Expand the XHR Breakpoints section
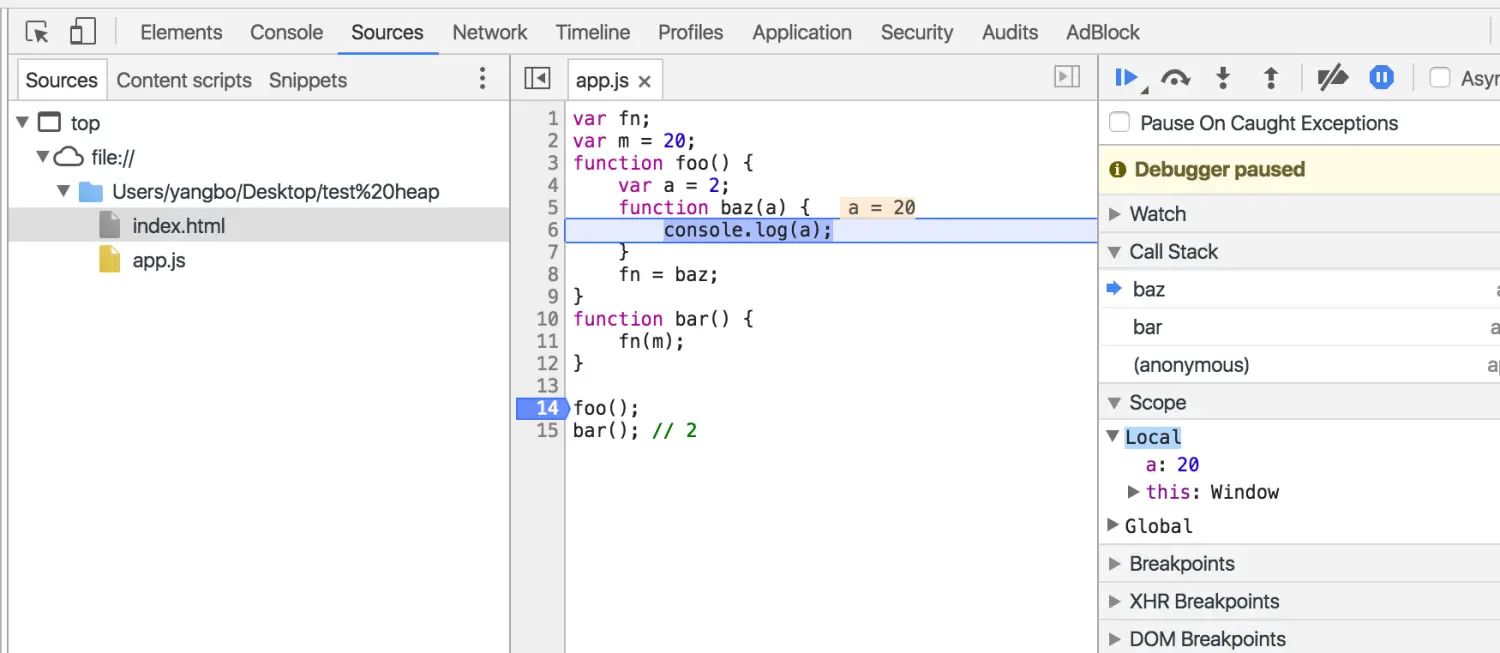Screen dimensions: 1500x653 1115,602
